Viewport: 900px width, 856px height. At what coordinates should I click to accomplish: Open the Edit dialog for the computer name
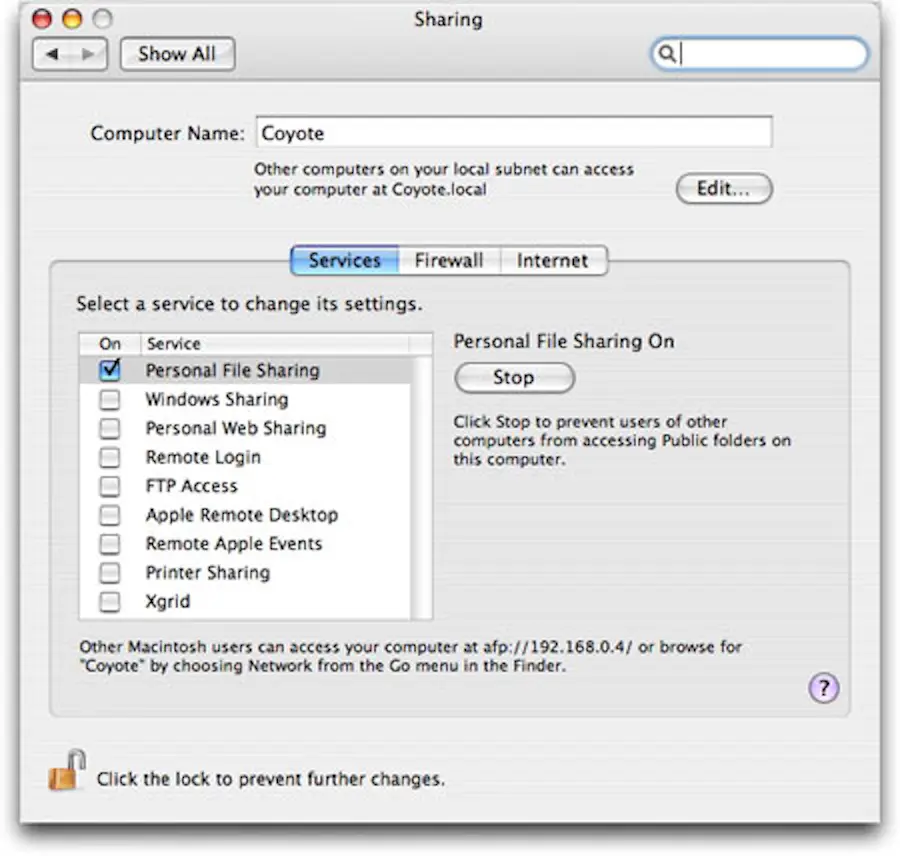pos(723,189)
